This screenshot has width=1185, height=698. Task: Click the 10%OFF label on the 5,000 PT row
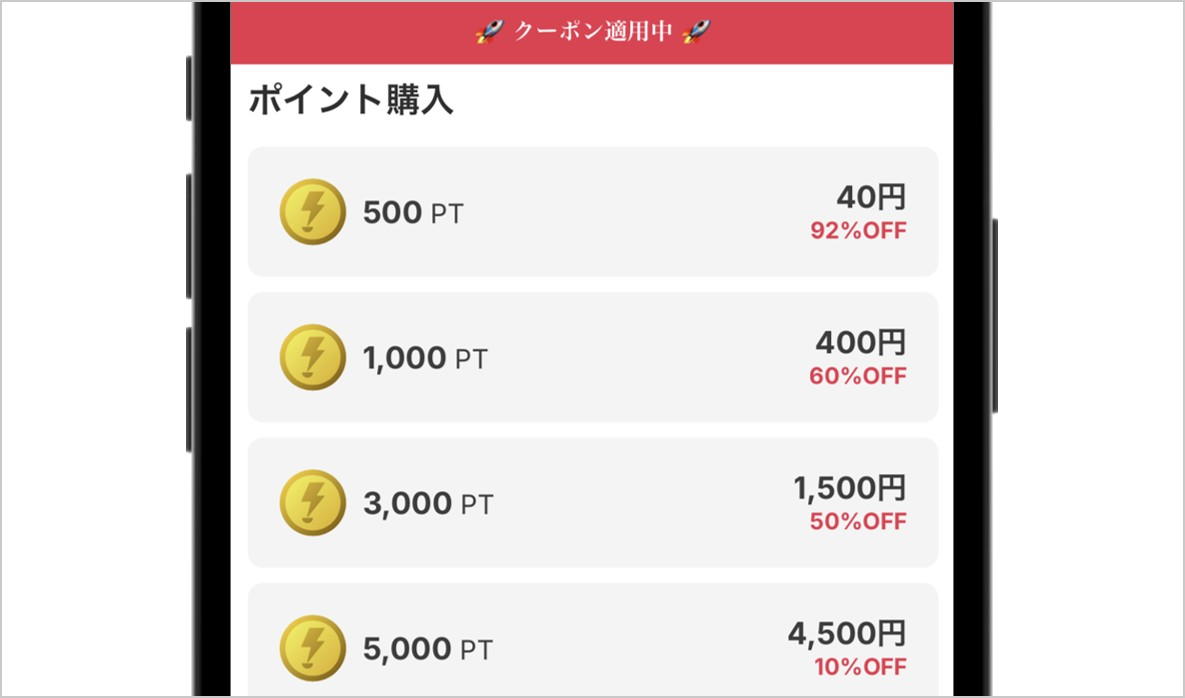[x=858, y=666]
